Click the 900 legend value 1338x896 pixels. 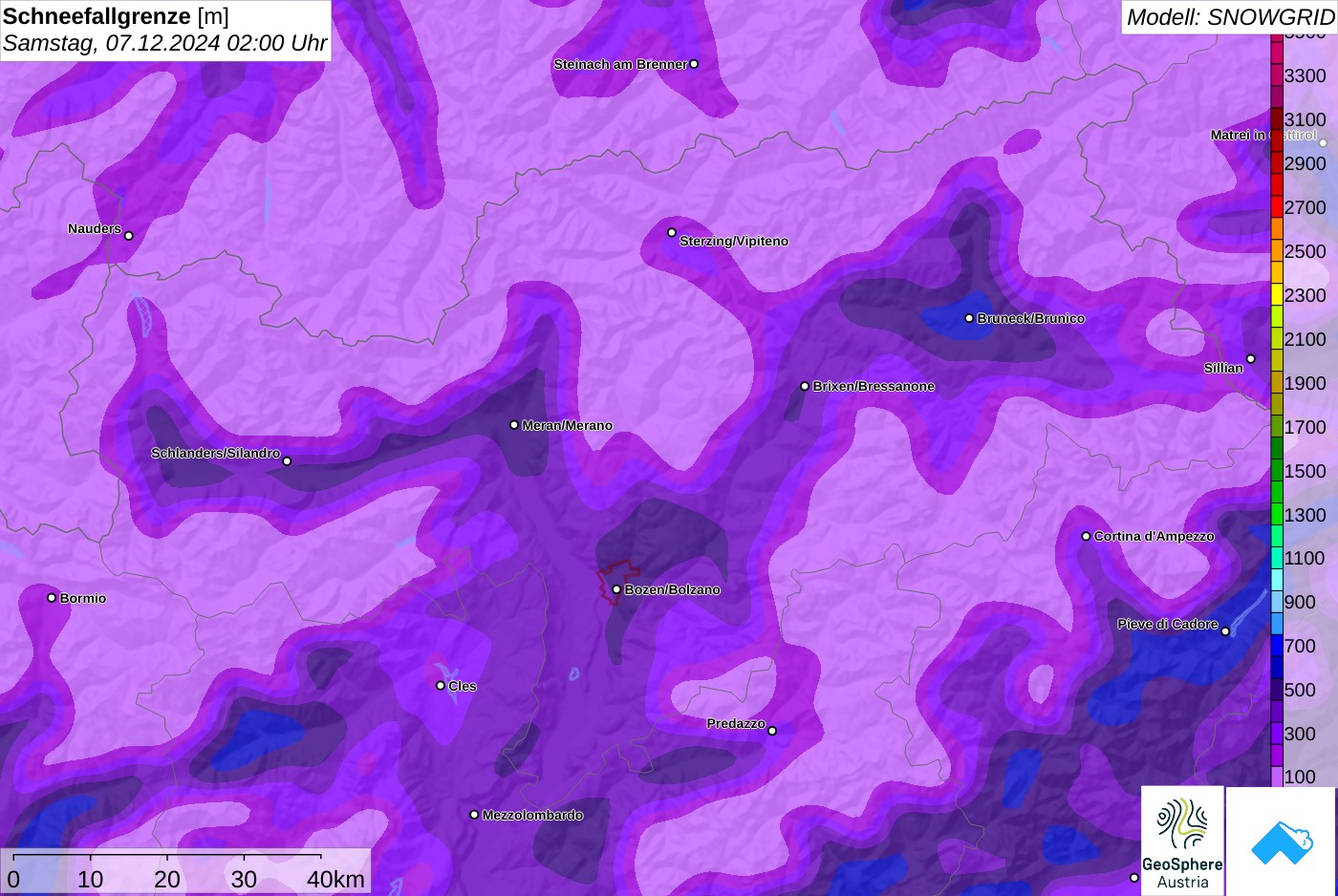(x=1301, y=602)
